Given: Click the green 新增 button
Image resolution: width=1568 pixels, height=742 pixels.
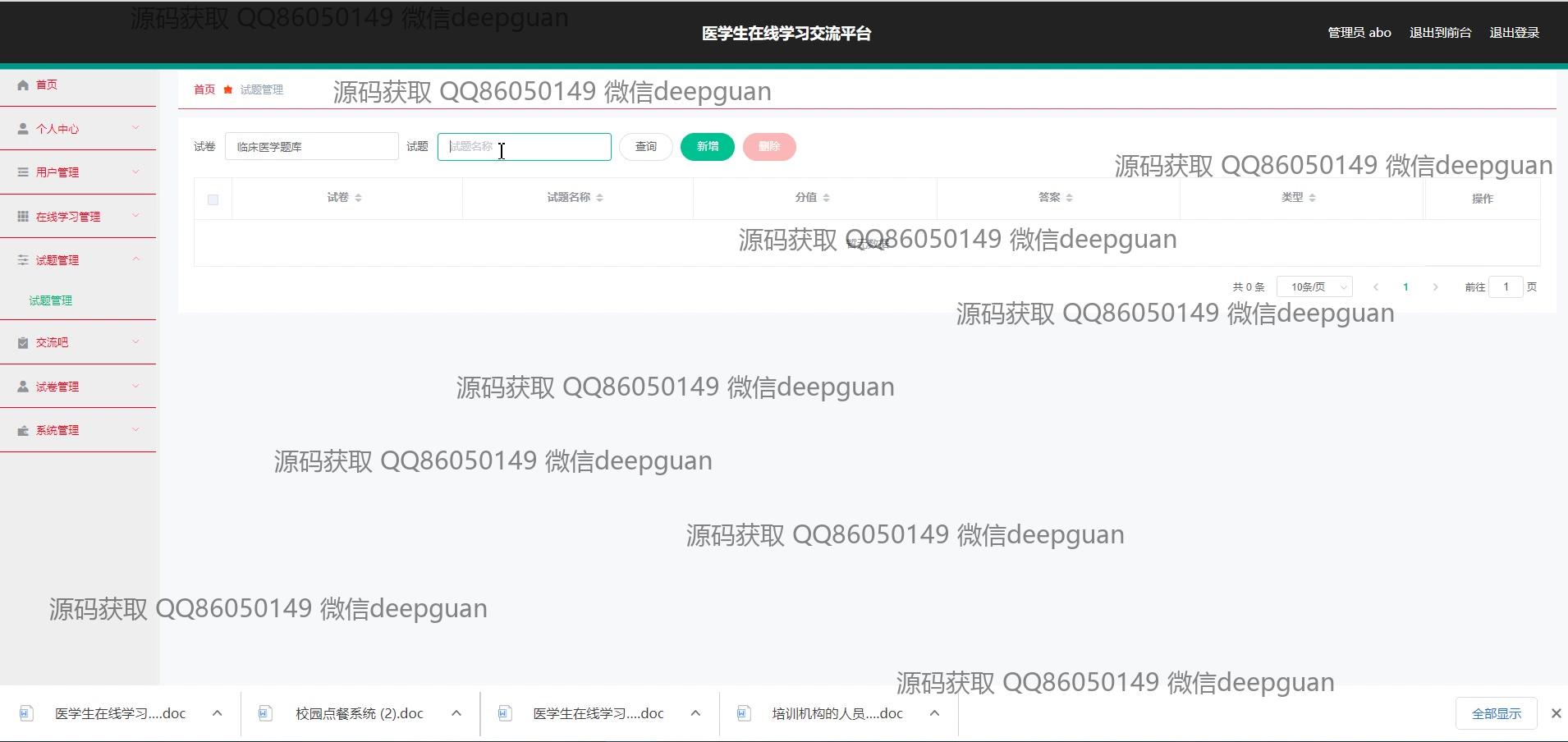Looking at the screenshot, I should point(707,146).
